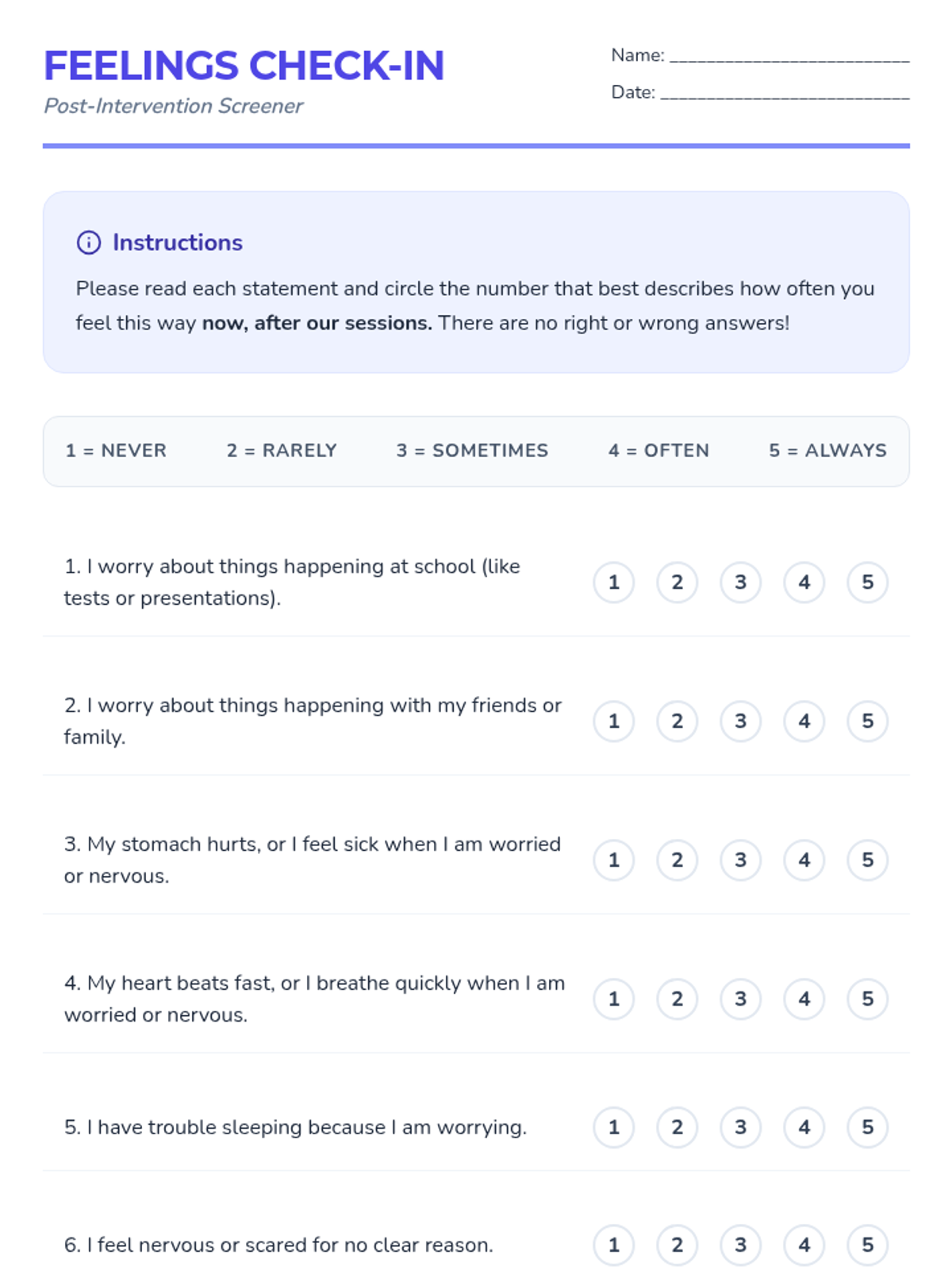Screen dimensions: 952x1270
Task: Choose 2 for friends or family worry
Action: click(677, 721)
